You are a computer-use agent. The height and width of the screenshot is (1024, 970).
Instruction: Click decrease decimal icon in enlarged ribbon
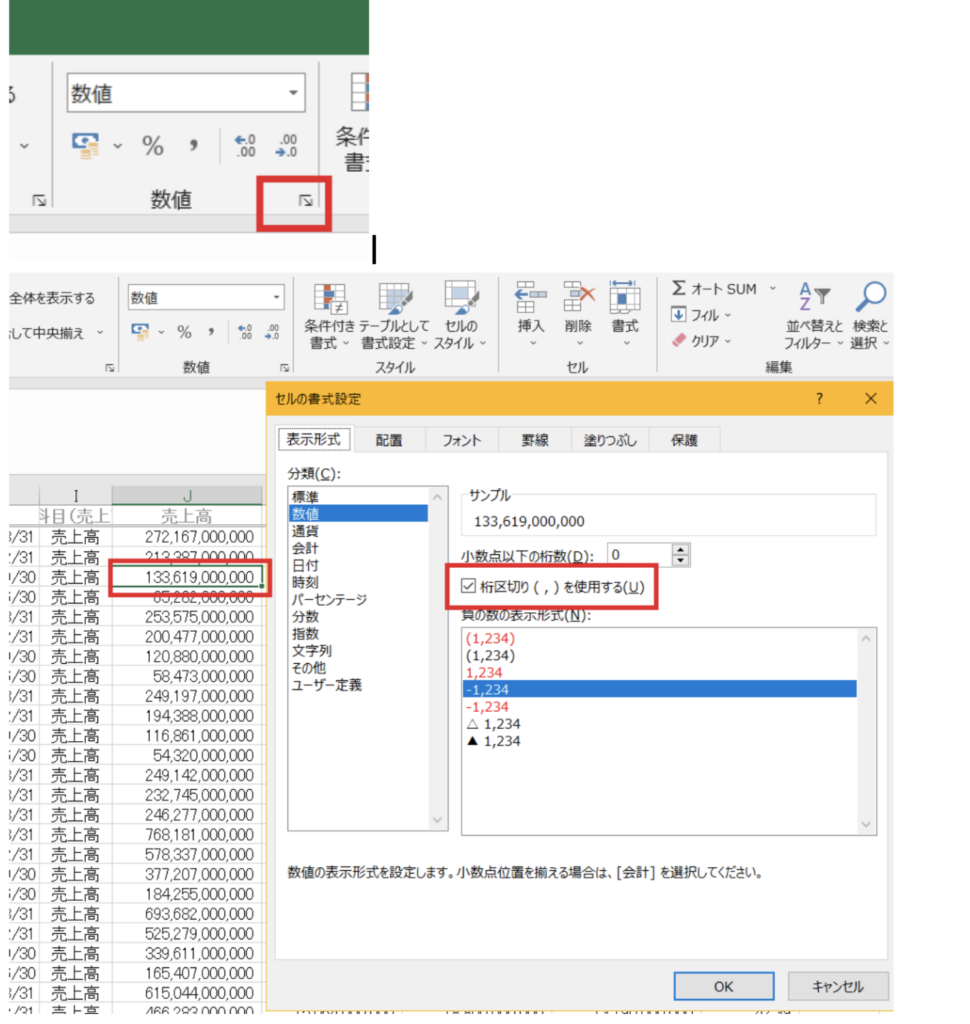click(x=287, y=145)
